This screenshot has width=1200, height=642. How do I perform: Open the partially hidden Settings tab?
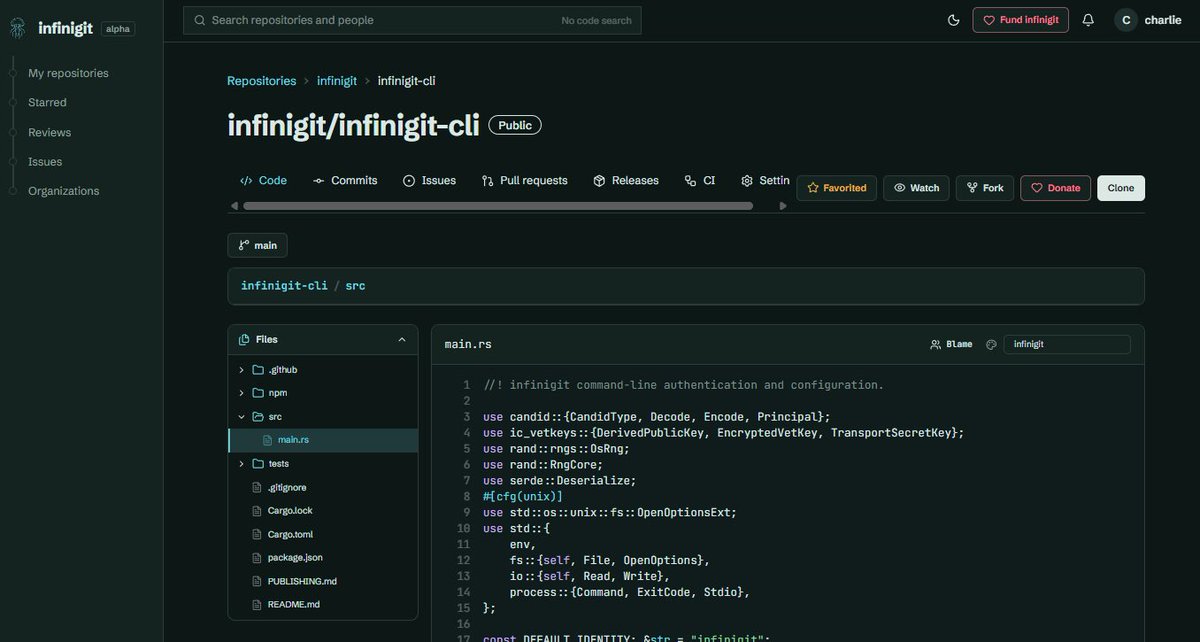[x=765, y=181]
